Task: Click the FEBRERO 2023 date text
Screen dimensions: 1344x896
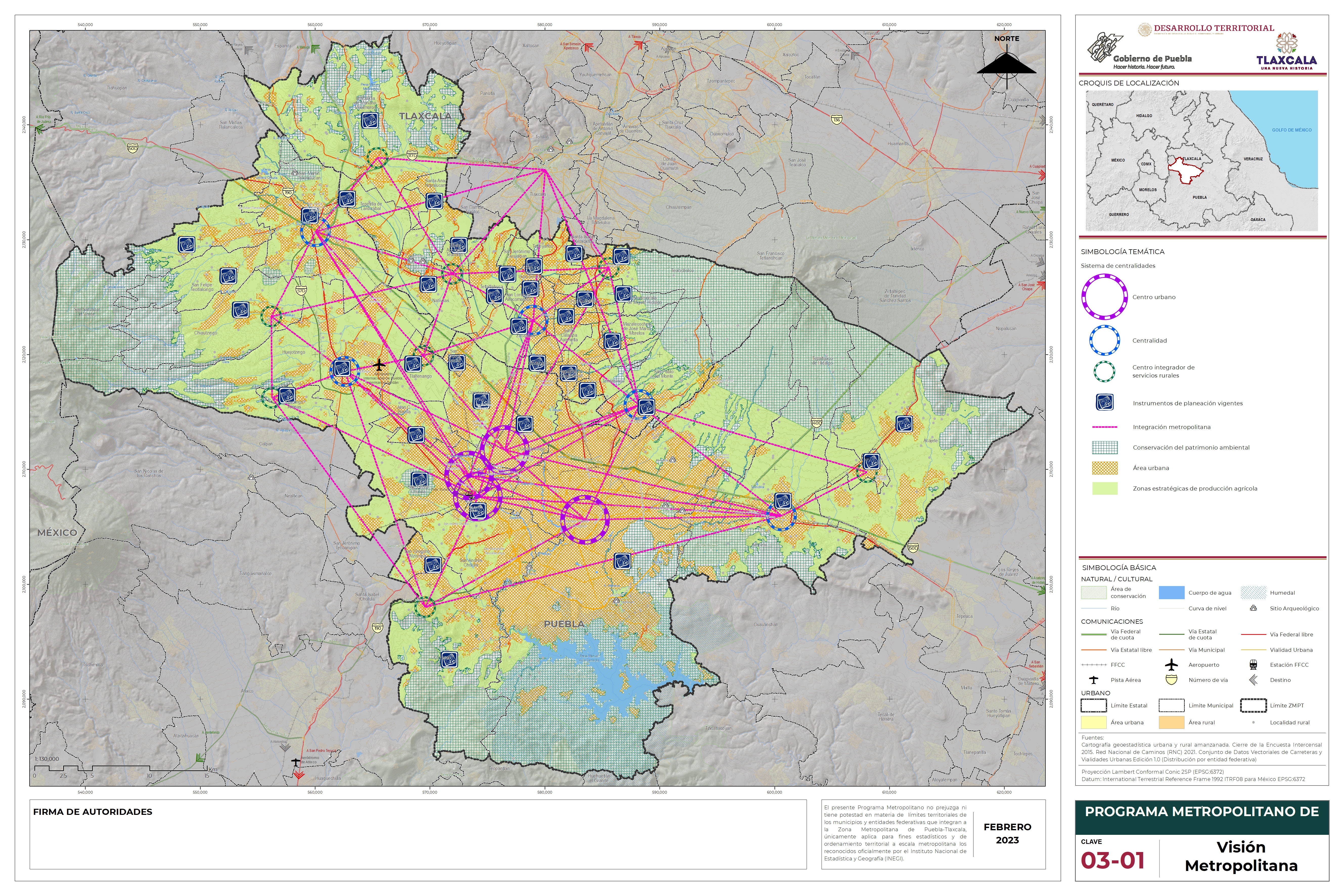Action: tap(1007, 834)
